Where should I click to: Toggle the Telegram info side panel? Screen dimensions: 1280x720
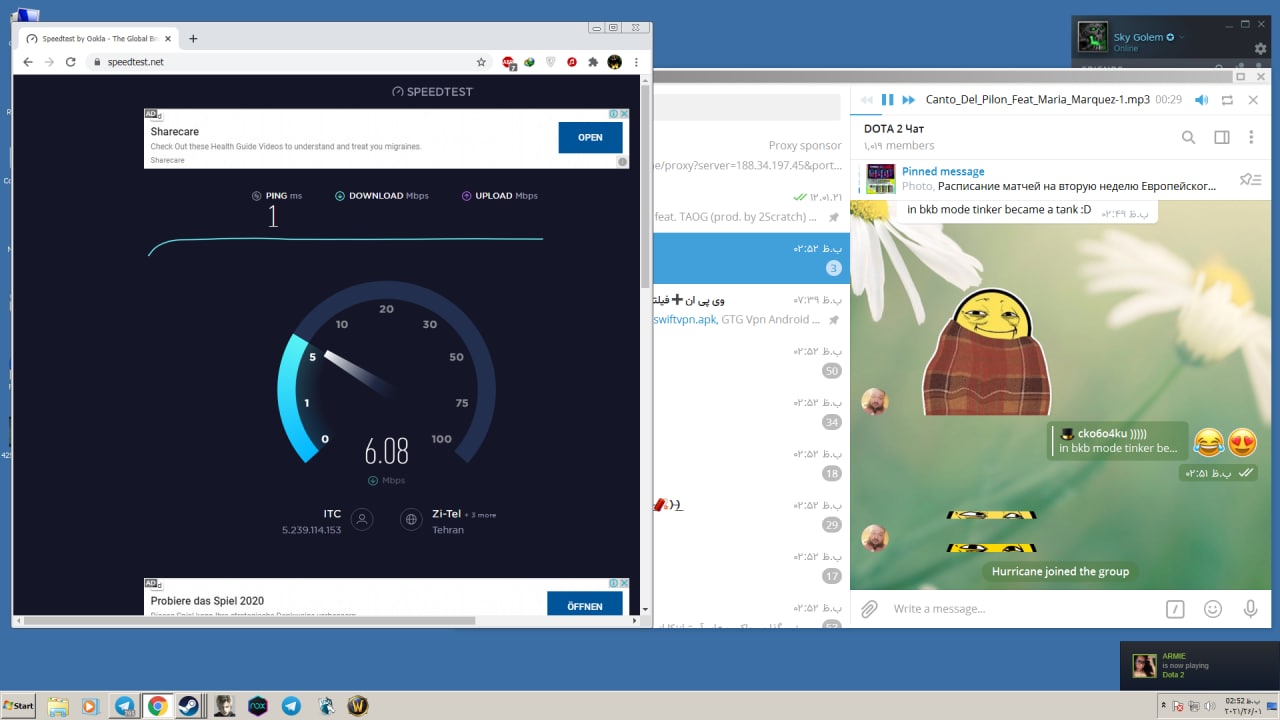[1221, 137]
